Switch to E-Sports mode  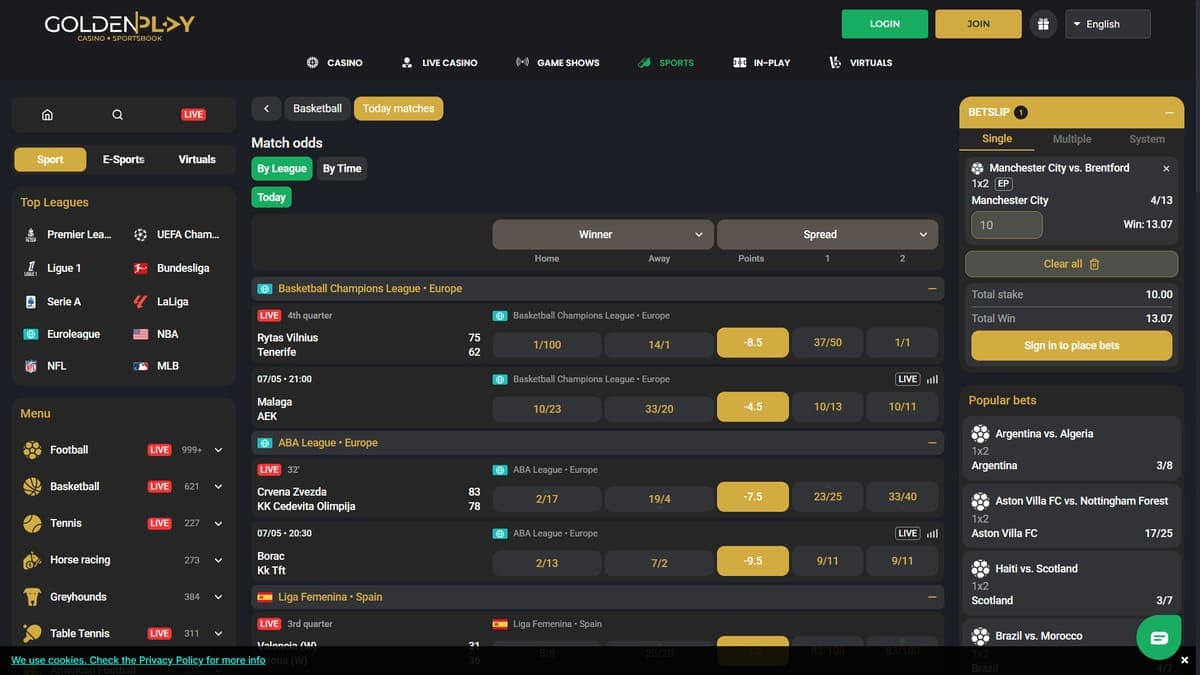point(123,159)
